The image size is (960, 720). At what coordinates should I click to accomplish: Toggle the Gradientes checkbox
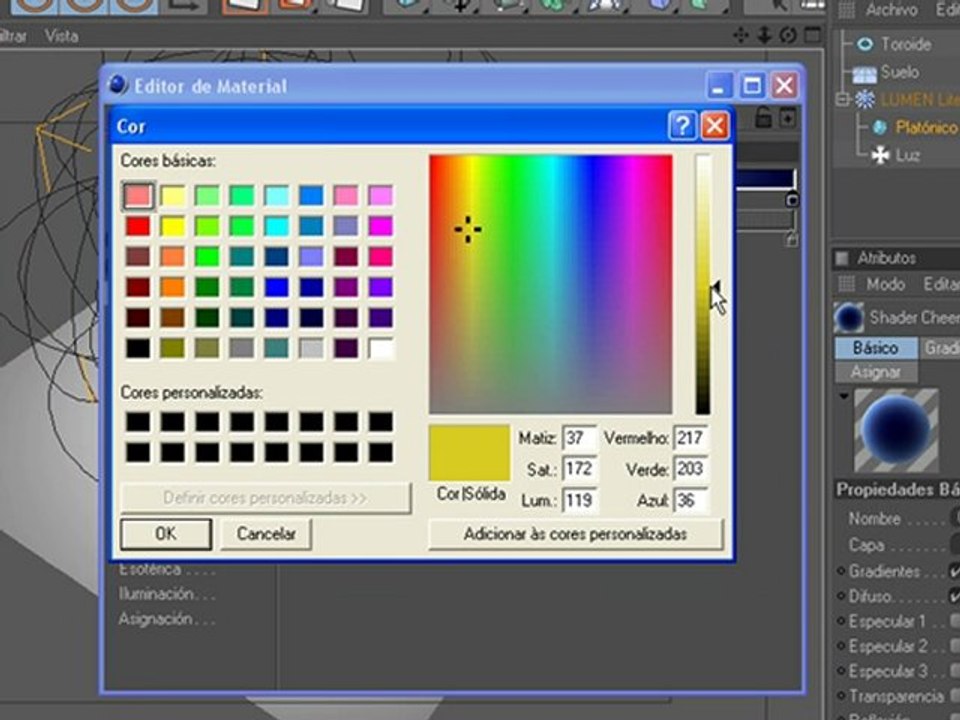[954, 571]
